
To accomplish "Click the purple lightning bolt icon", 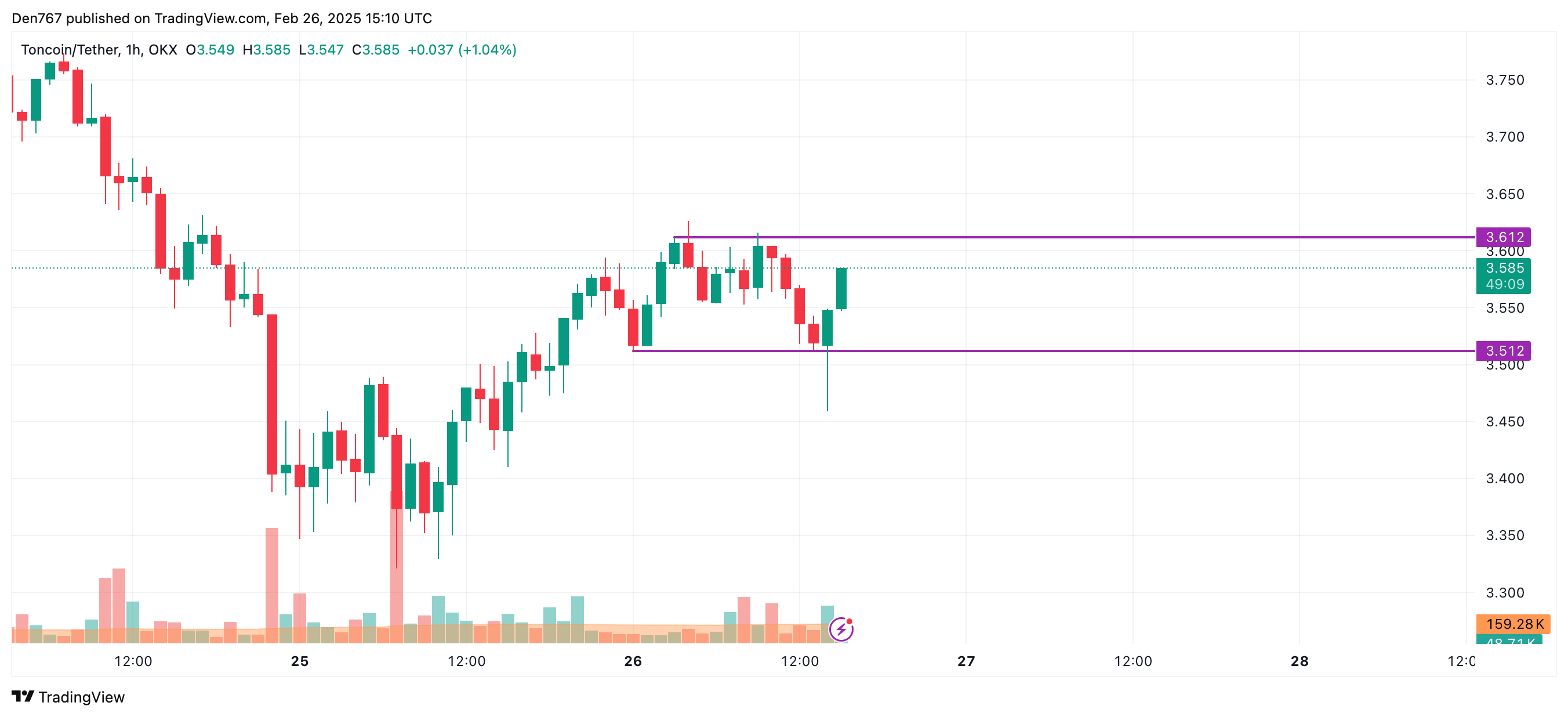I will (x=841, y=629).
